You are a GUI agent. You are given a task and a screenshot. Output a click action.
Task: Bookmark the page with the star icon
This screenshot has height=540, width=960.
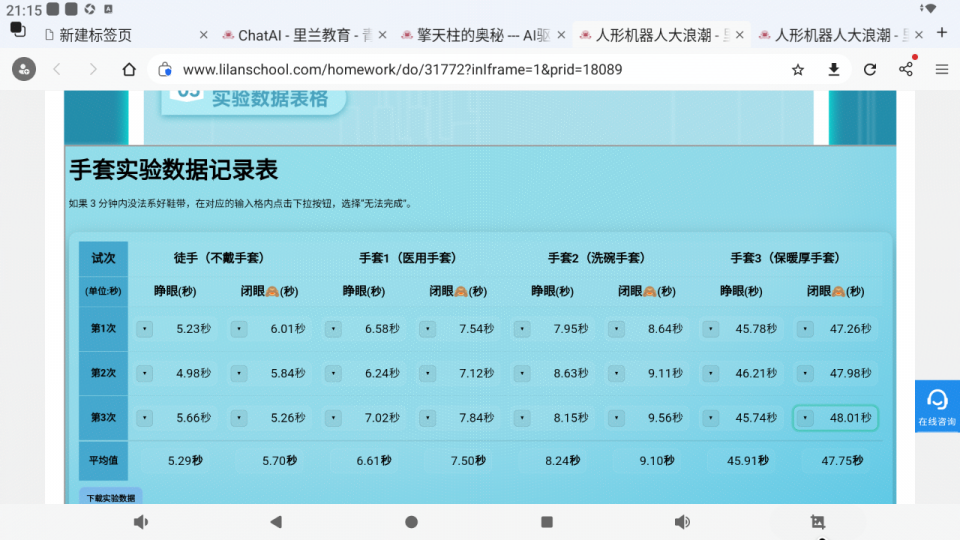point(797,70)
